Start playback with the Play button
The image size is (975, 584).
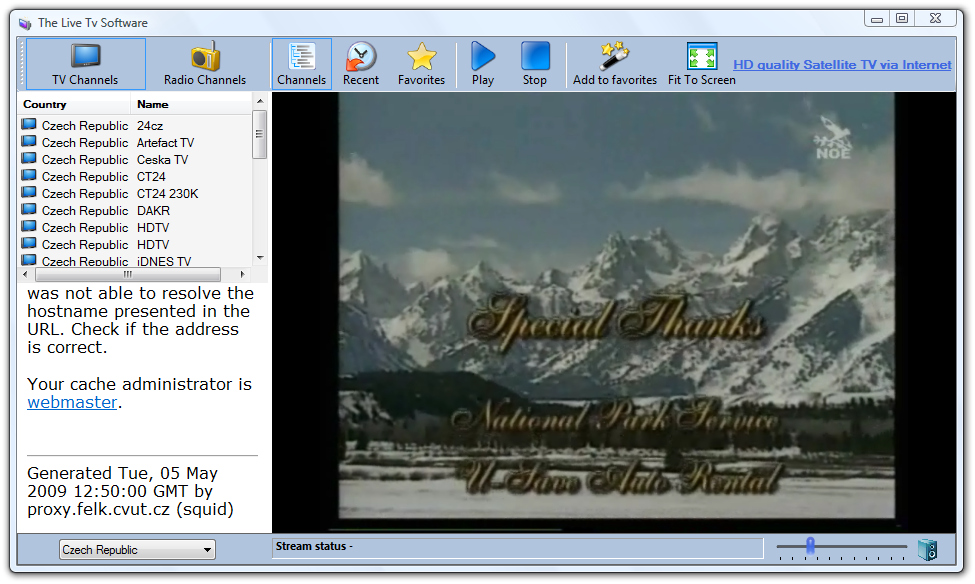click(x=483, y=64)
